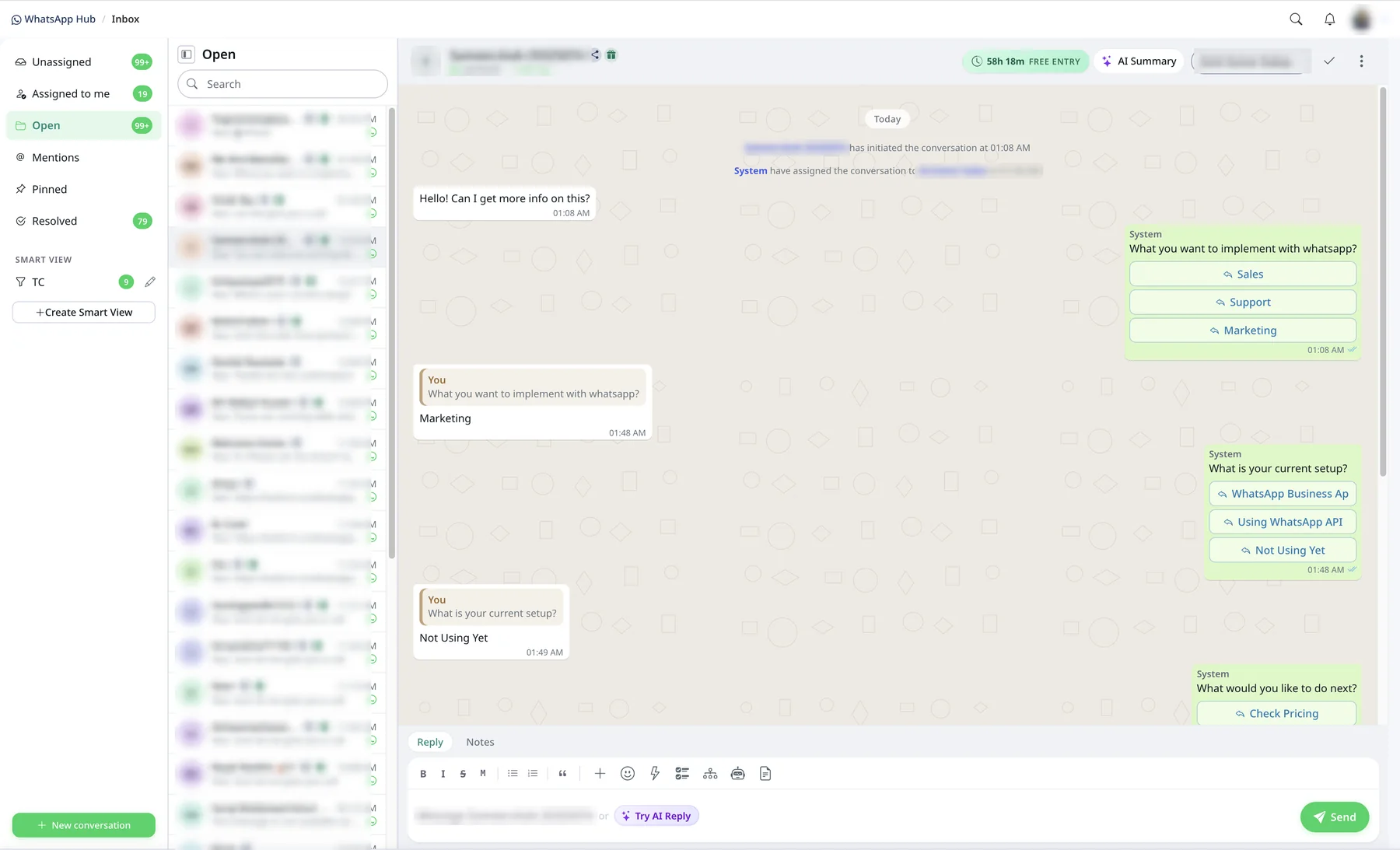Insert a bulleted list

(x=513, y=774)
